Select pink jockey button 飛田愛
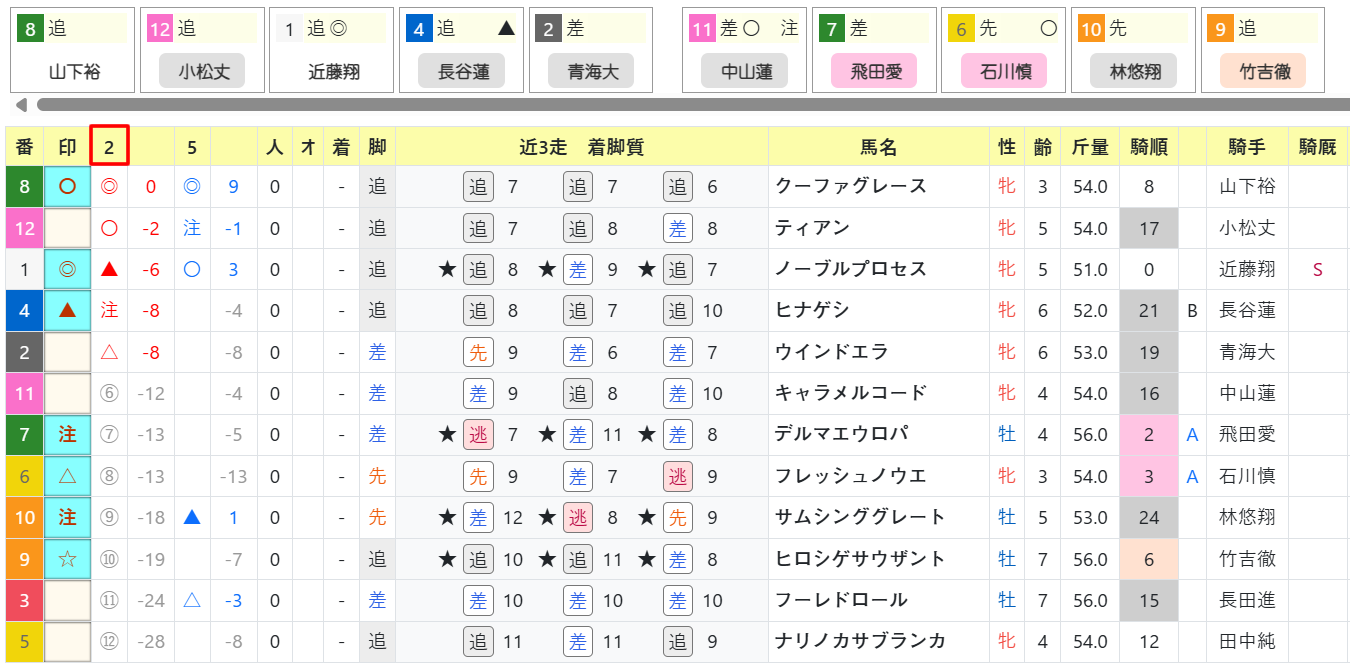Image resolution: width=1350 pixels, height=664 pixels. point(873,71)
